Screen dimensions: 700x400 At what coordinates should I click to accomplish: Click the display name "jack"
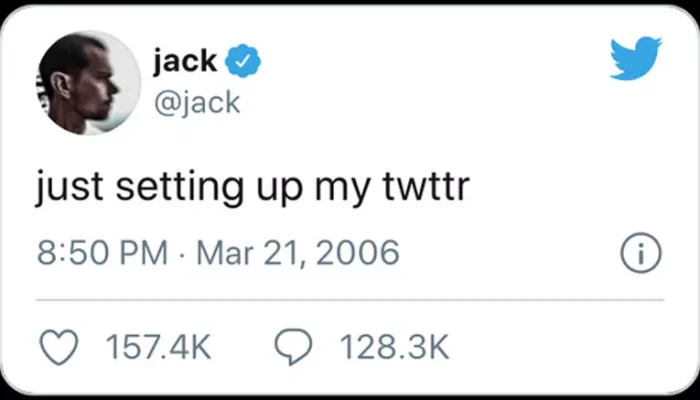pyautogui.click(x=185, y=62)
